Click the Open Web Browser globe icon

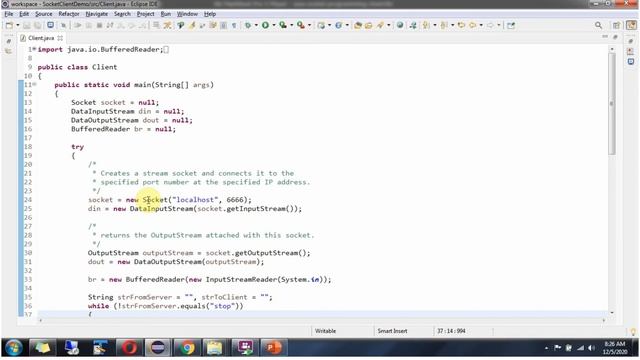(x=400, y=25)
